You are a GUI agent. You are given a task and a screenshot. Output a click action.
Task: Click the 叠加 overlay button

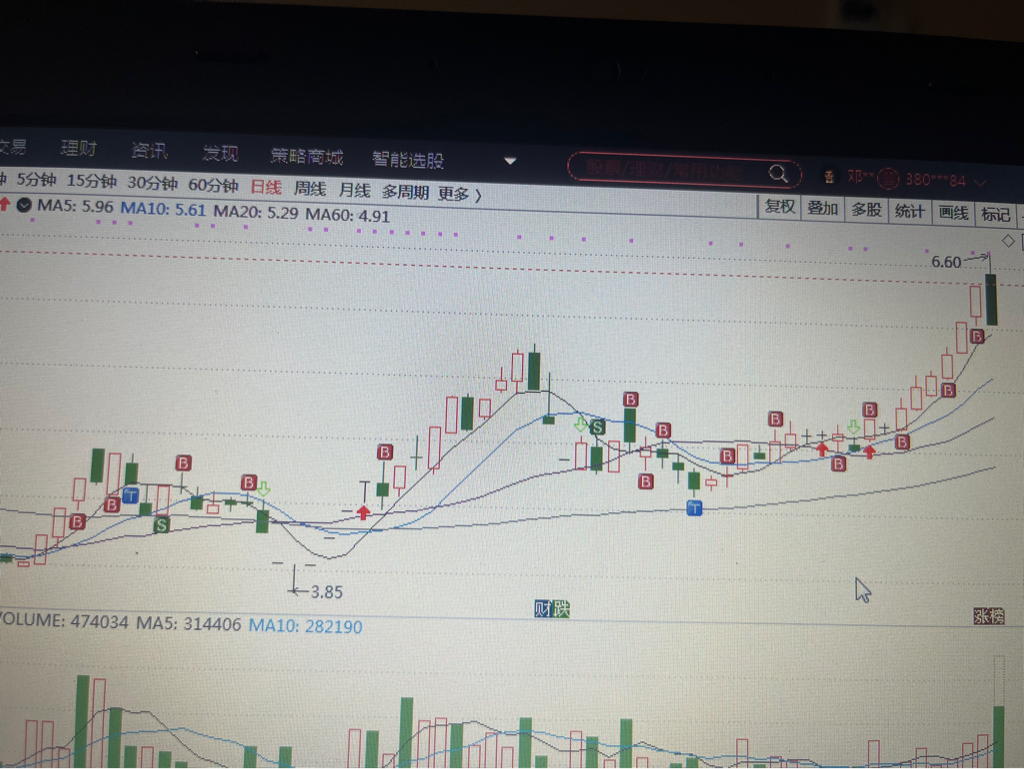[822, 208]
